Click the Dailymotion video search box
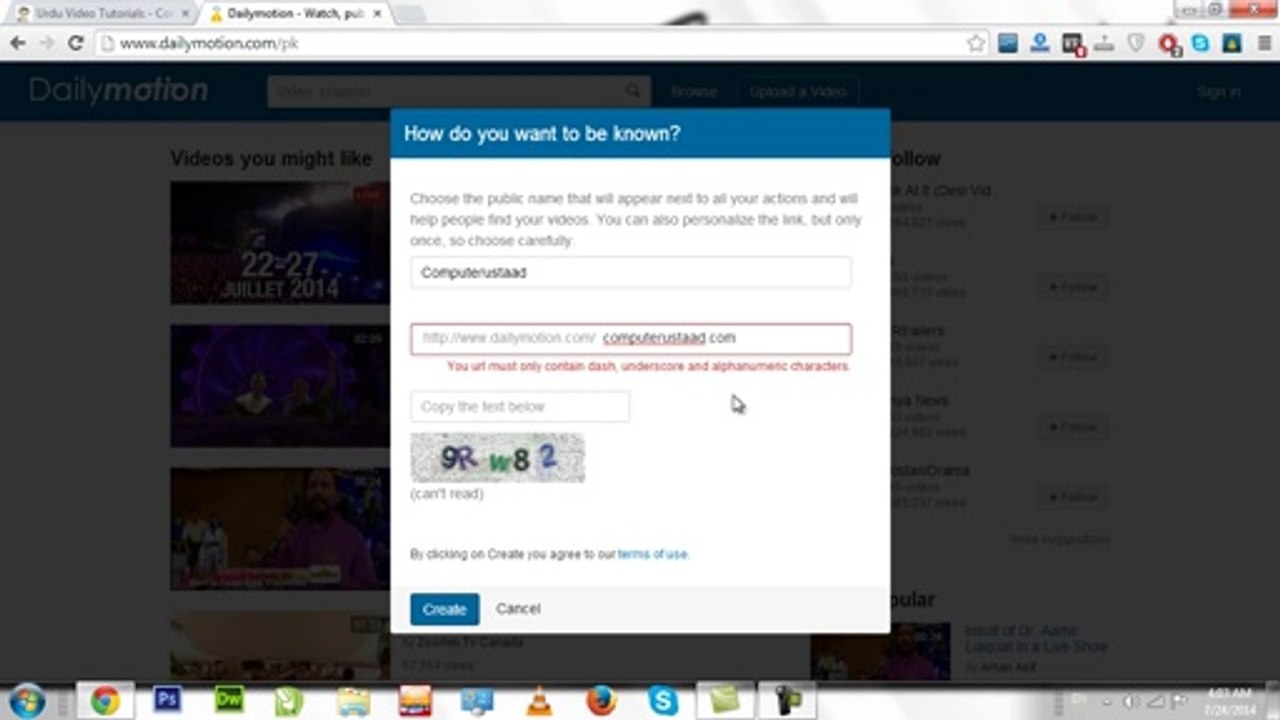The image size is (1280, 720). [x=459, y=91]
